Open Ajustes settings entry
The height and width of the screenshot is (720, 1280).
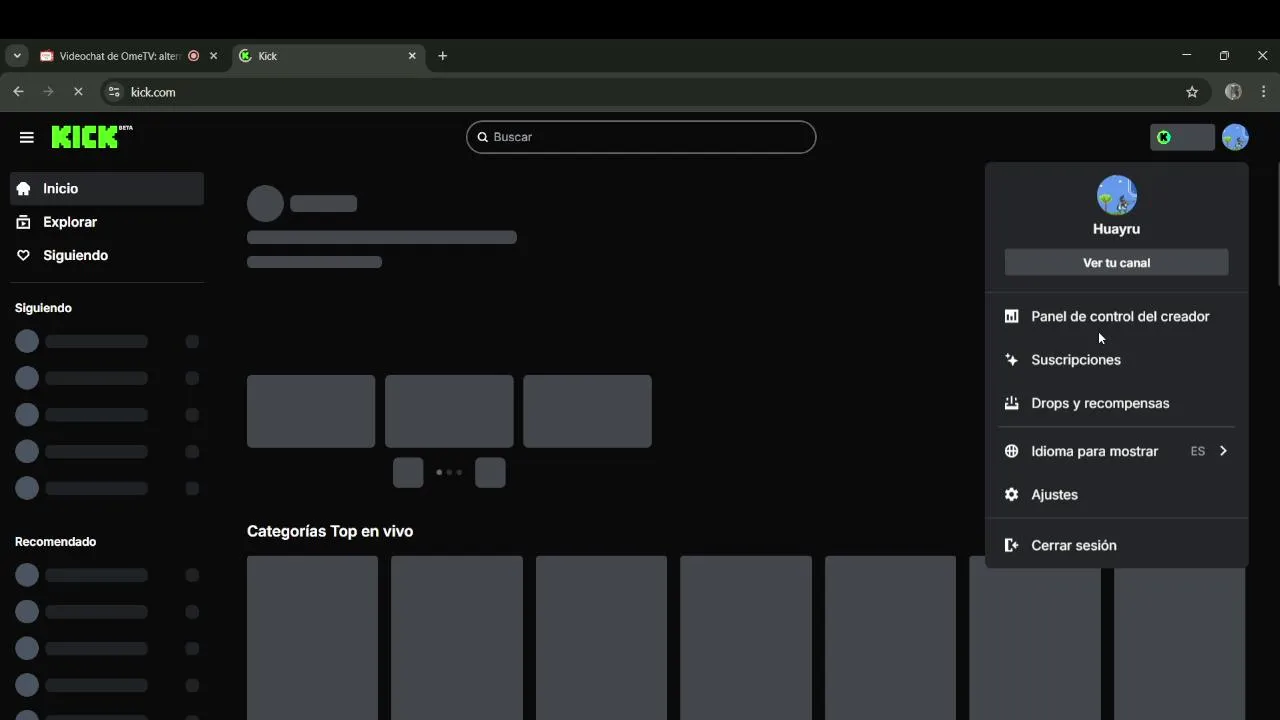click(x=1117, y=495)
